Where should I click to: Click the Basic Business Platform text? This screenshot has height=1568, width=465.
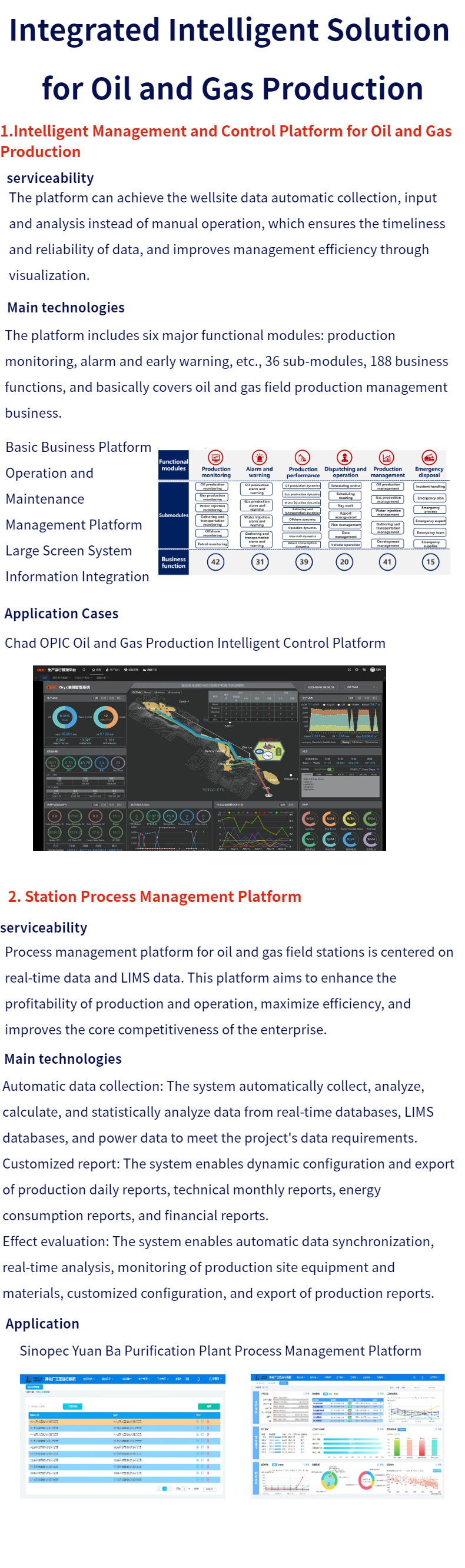click(78, 447)
